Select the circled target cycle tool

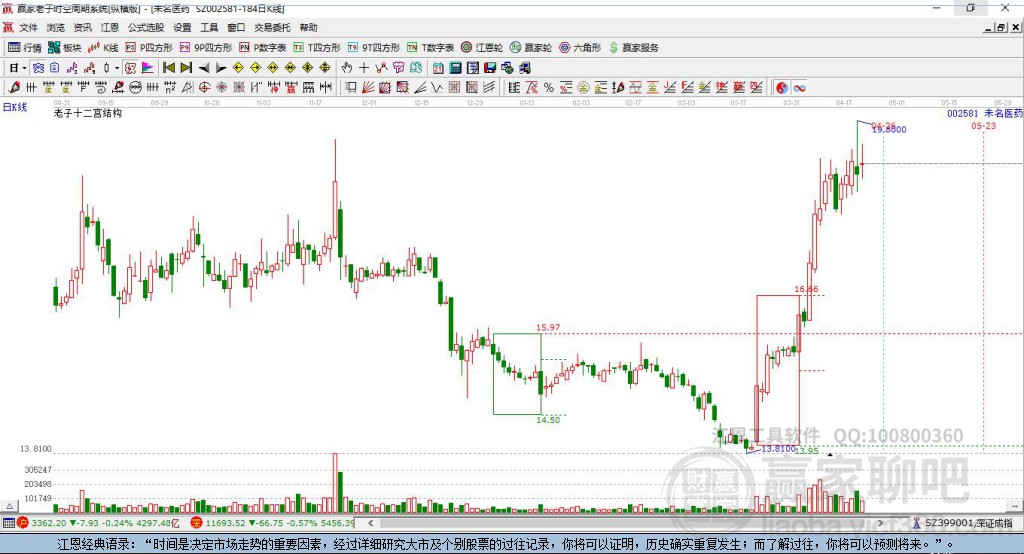204,88
